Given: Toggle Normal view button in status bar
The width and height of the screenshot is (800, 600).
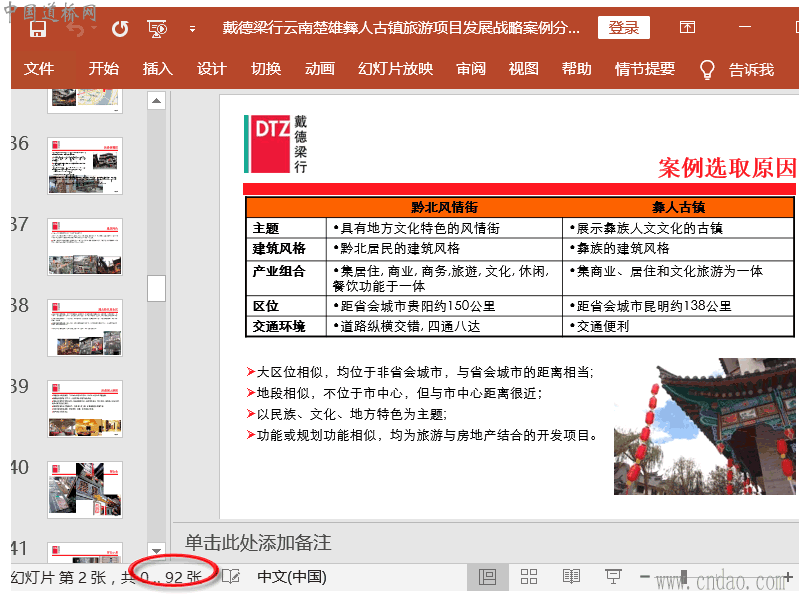Looking at the screenshot, I should coord(487,577).
